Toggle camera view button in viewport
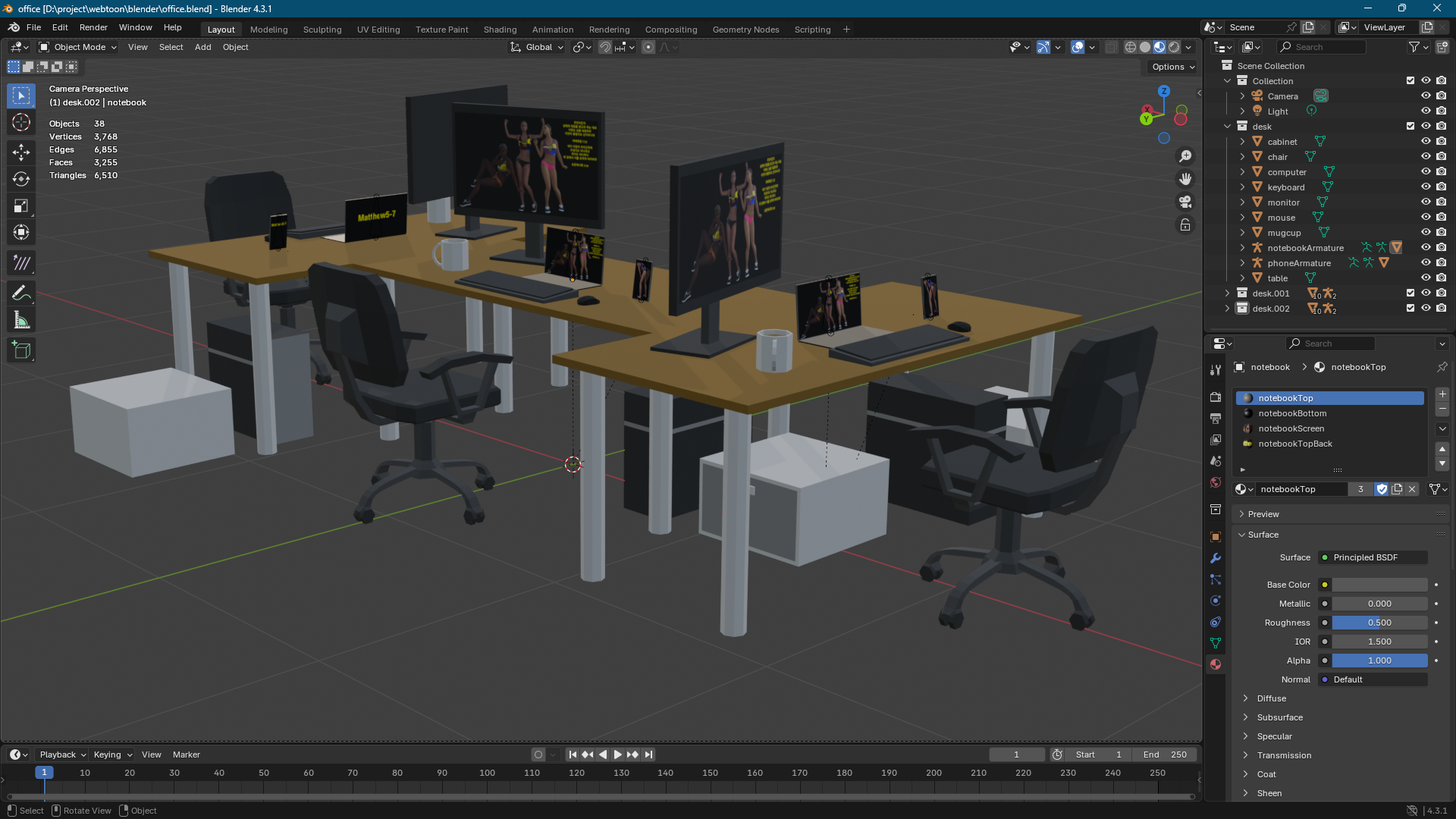Viewport: 1456px width, 819px height. coord(1185,202)
